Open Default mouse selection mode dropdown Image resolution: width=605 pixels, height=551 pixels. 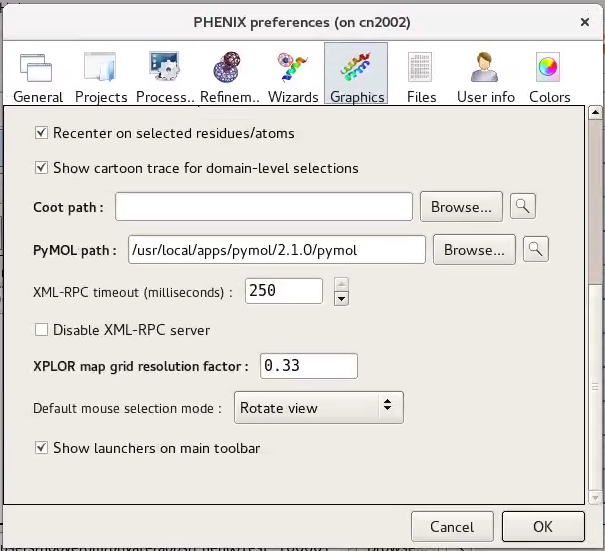(317, 407)
